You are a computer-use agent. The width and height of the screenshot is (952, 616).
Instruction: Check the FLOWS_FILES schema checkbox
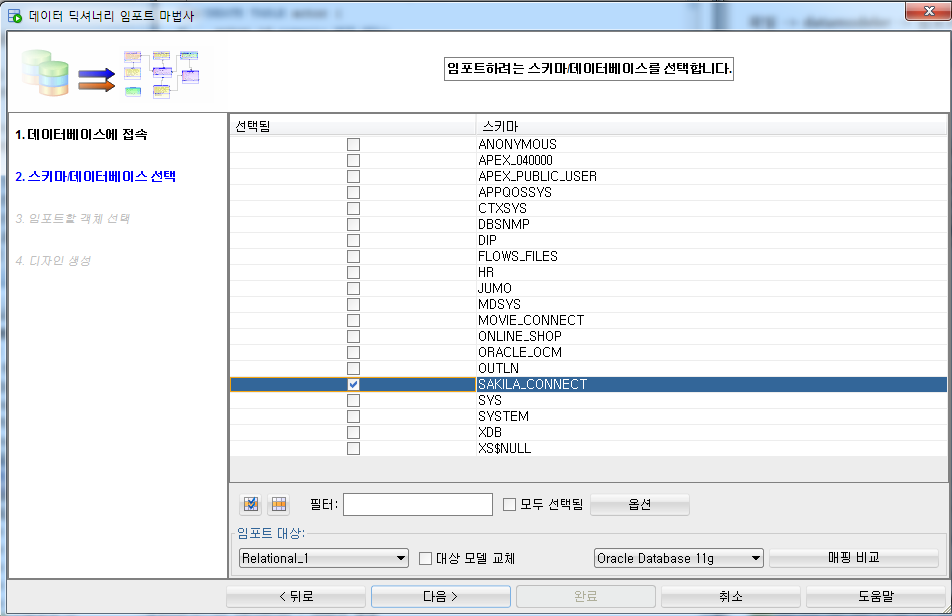(x=353, y=257)
